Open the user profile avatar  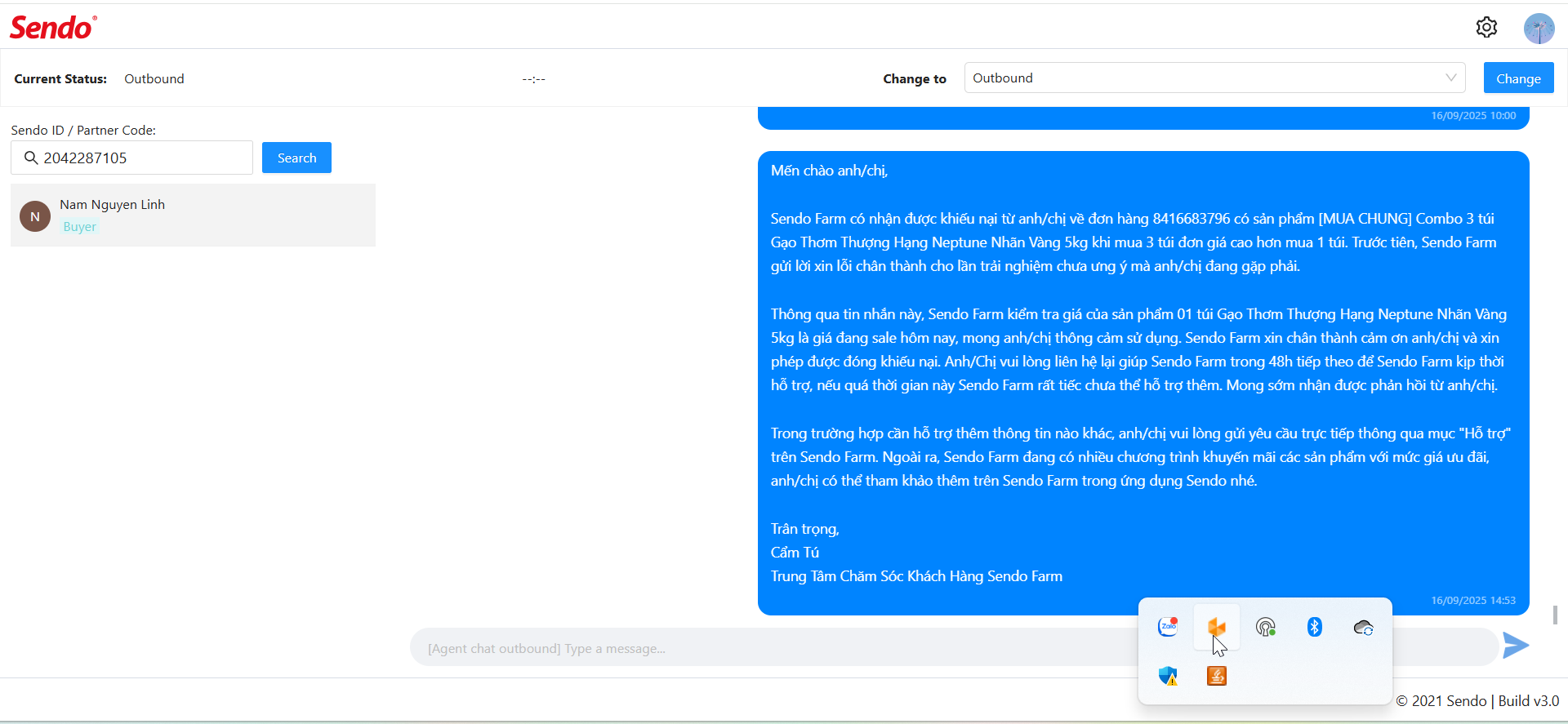click(x=1539, y=29)
